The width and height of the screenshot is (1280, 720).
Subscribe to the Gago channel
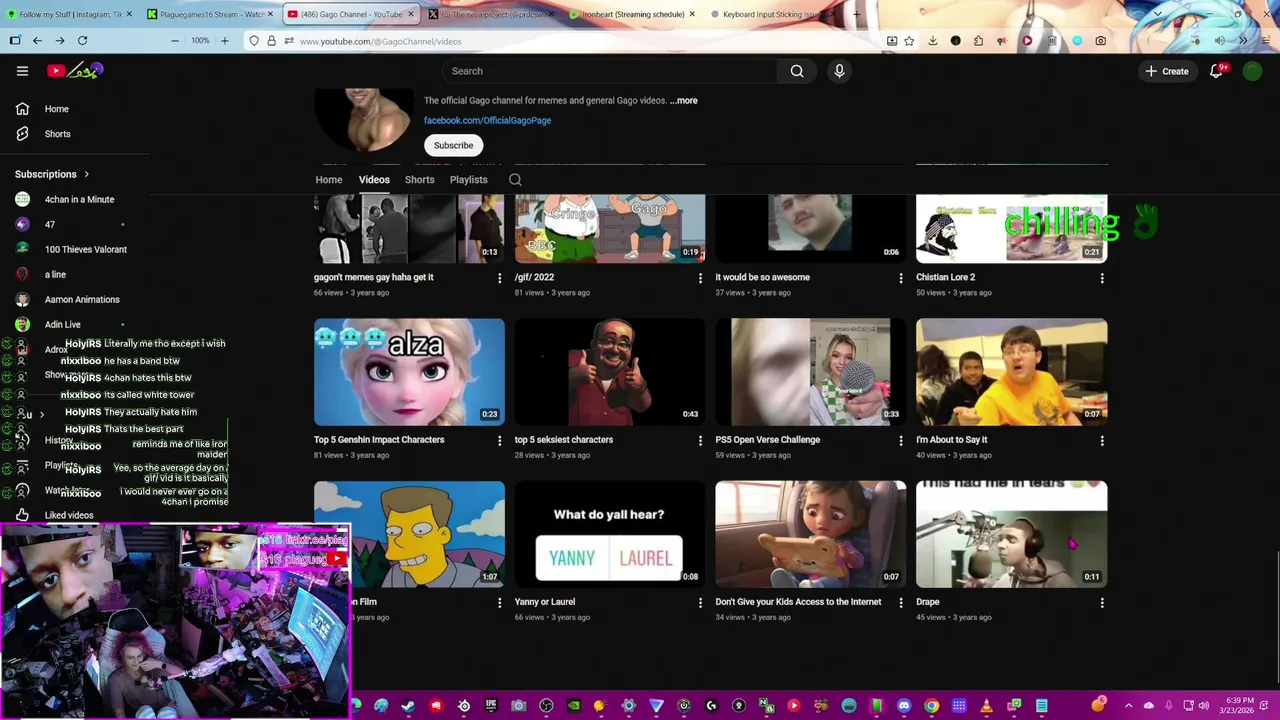click(x=453, y=145)
